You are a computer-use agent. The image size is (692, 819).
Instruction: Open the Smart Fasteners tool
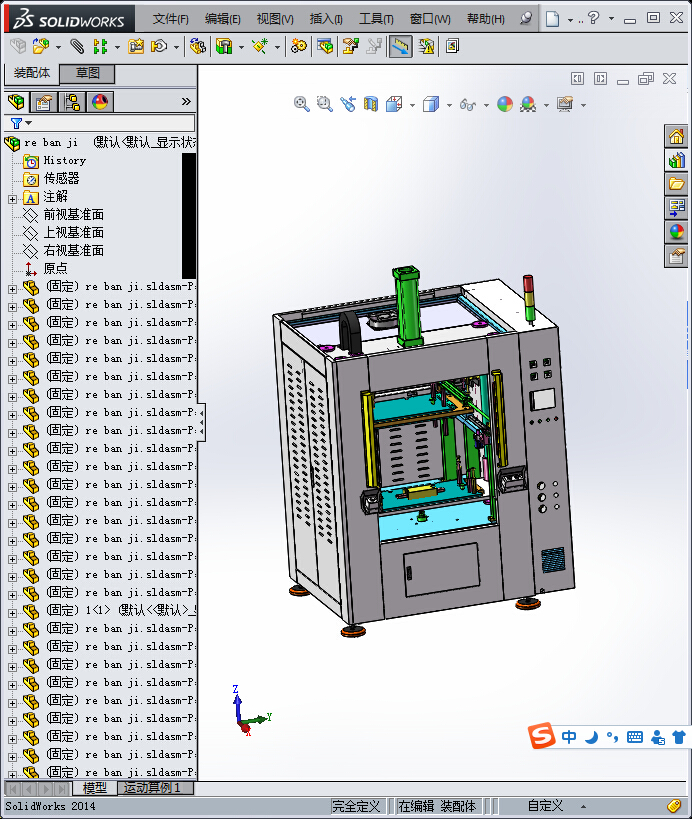click(x=136, y=46)
